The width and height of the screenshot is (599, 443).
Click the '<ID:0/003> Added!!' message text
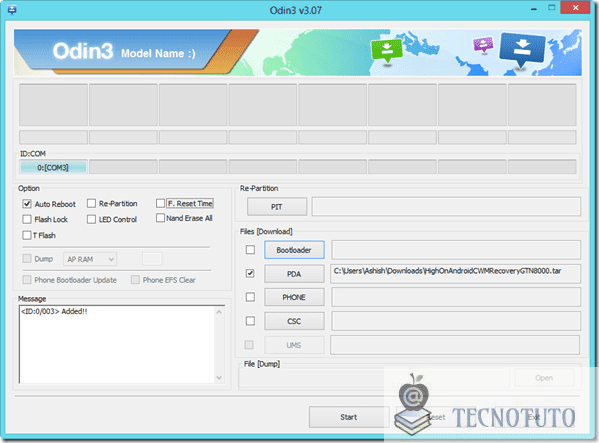(54, 311)
